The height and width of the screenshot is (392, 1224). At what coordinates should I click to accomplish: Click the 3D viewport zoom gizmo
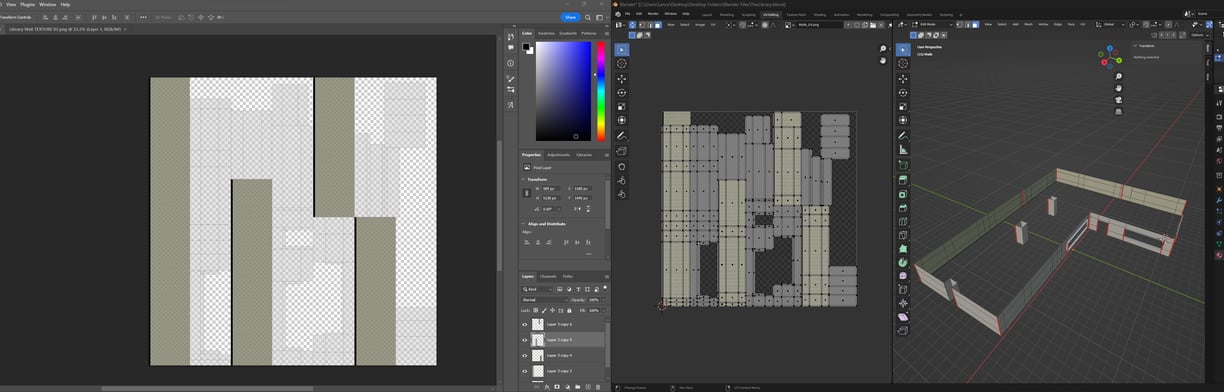coord(1118,76)
